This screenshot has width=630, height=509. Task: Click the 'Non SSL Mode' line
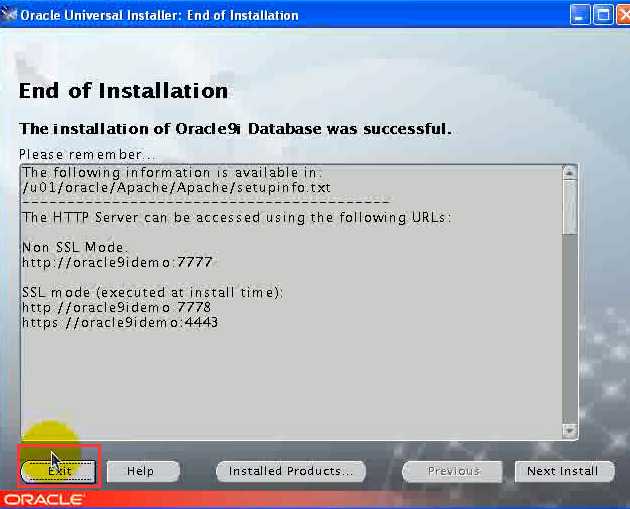coord(75,247)
